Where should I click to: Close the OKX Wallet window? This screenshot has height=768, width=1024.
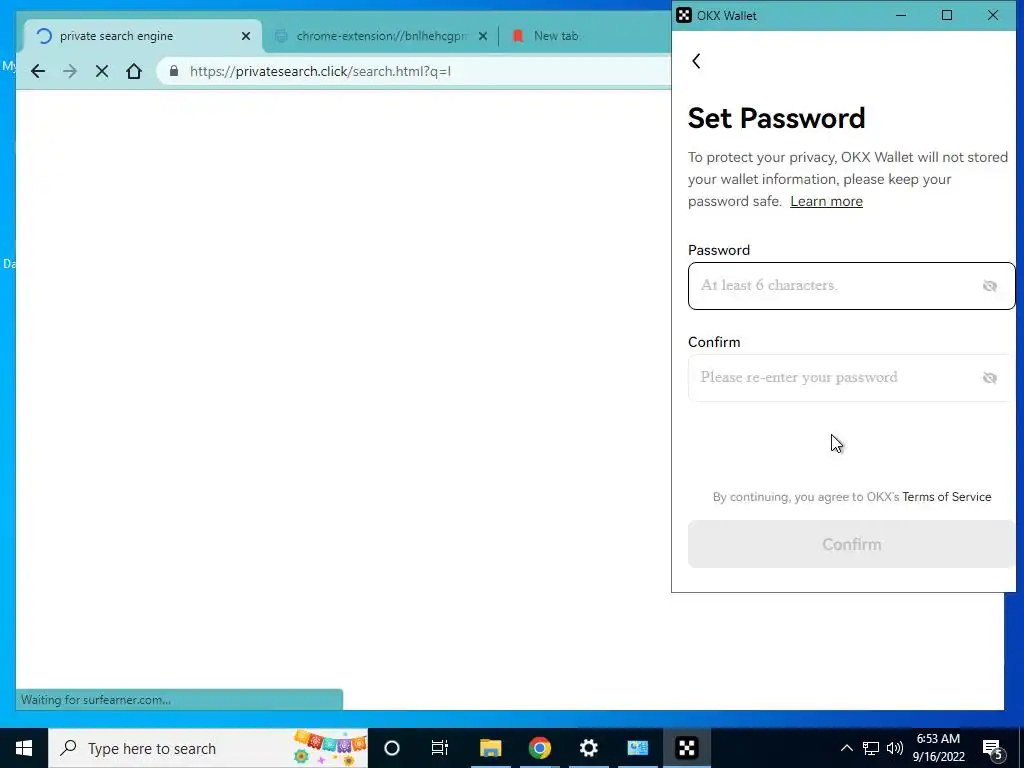(993, 15)
